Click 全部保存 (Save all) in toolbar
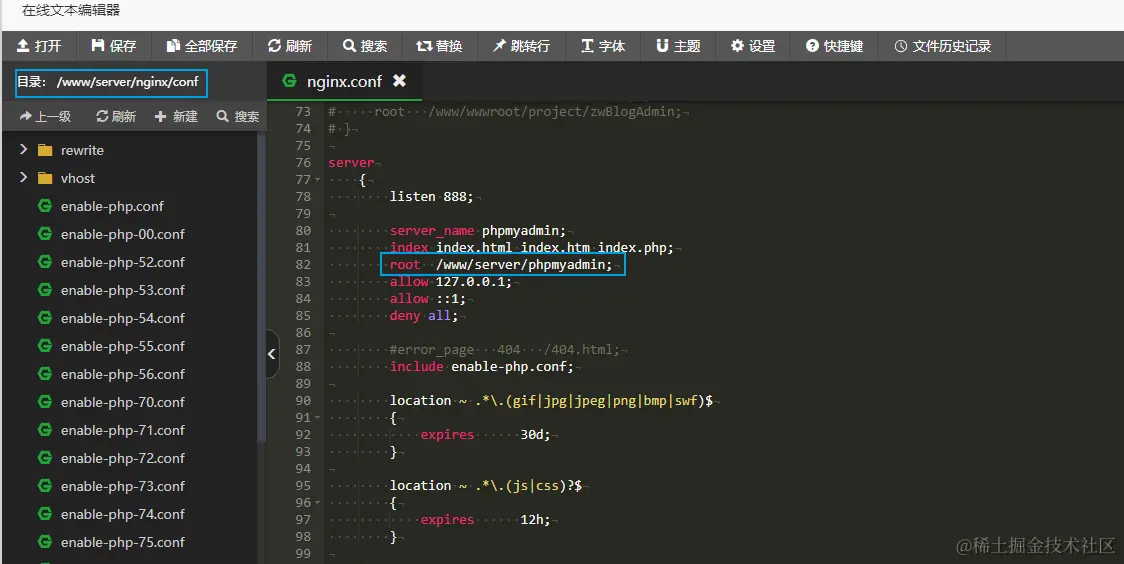This screenshot has width=1124, height=564. click(x=201, y=46)
